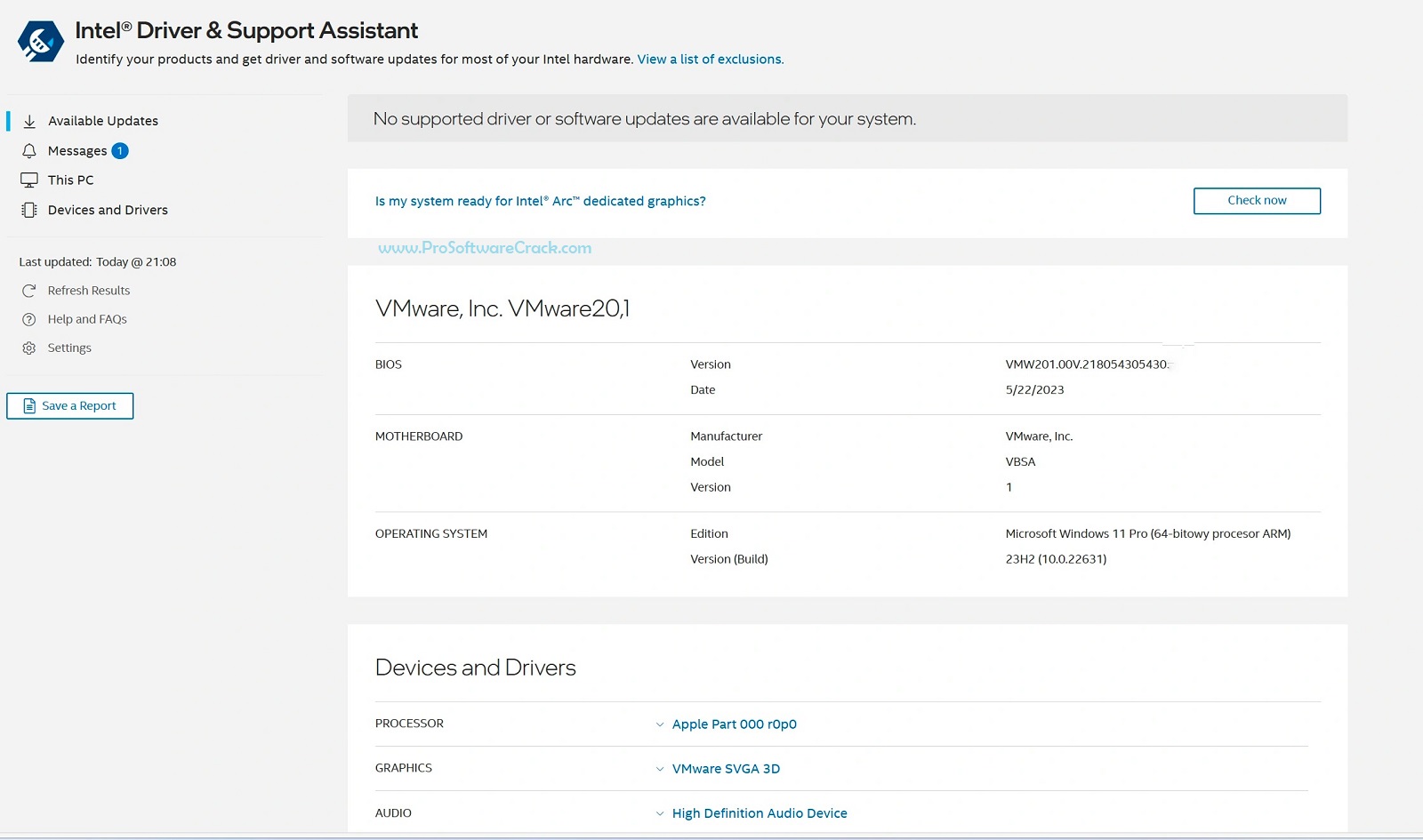This screenshot has width=1423, height=840.
Task: Select motherboard manufacturer value VMware, Inc.
Action: (1039, 436)
